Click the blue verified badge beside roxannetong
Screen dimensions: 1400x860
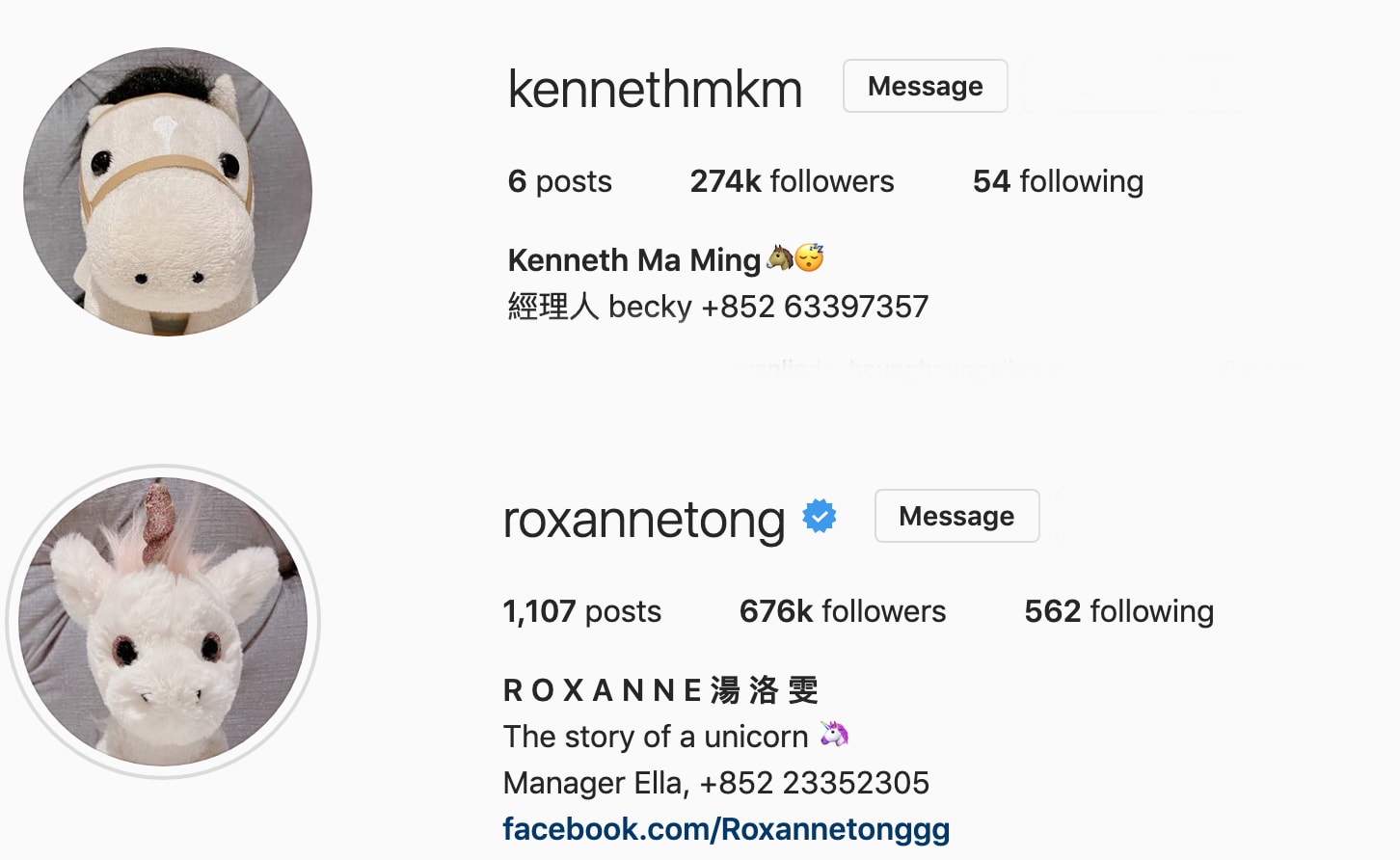819,517
